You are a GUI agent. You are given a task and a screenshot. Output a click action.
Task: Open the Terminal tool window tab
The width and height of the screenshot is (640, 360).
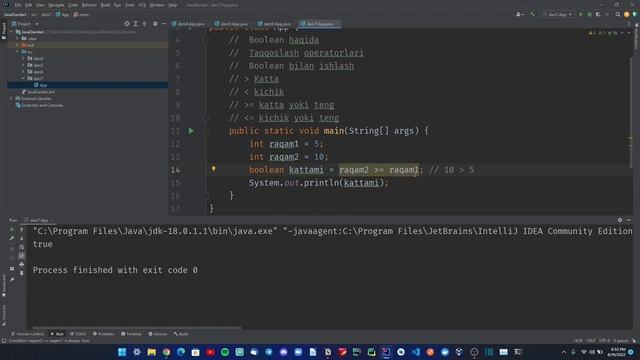pyautogui.click(x=131, y=334)
